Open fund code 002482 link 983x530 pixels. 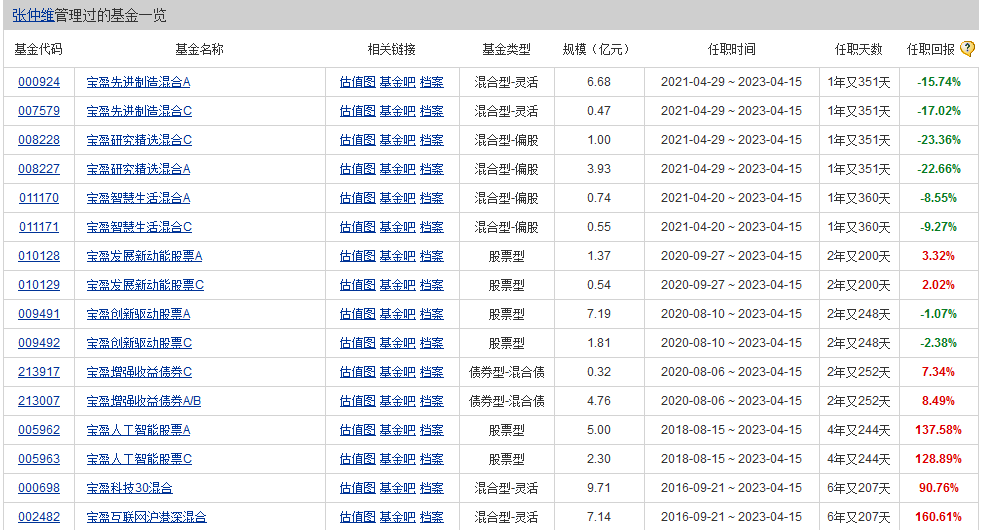39,517
